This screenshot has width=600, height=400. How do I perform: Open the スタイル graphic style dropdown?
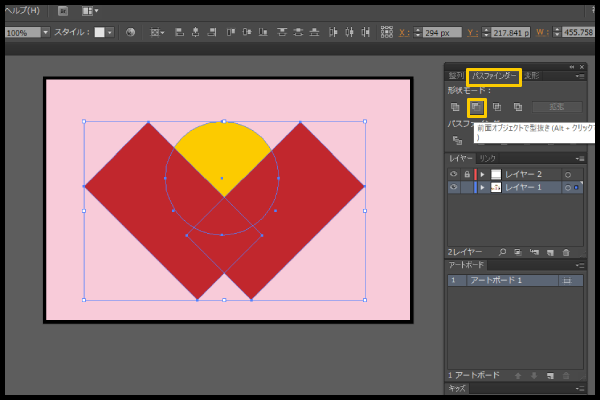tap(110, 32)
